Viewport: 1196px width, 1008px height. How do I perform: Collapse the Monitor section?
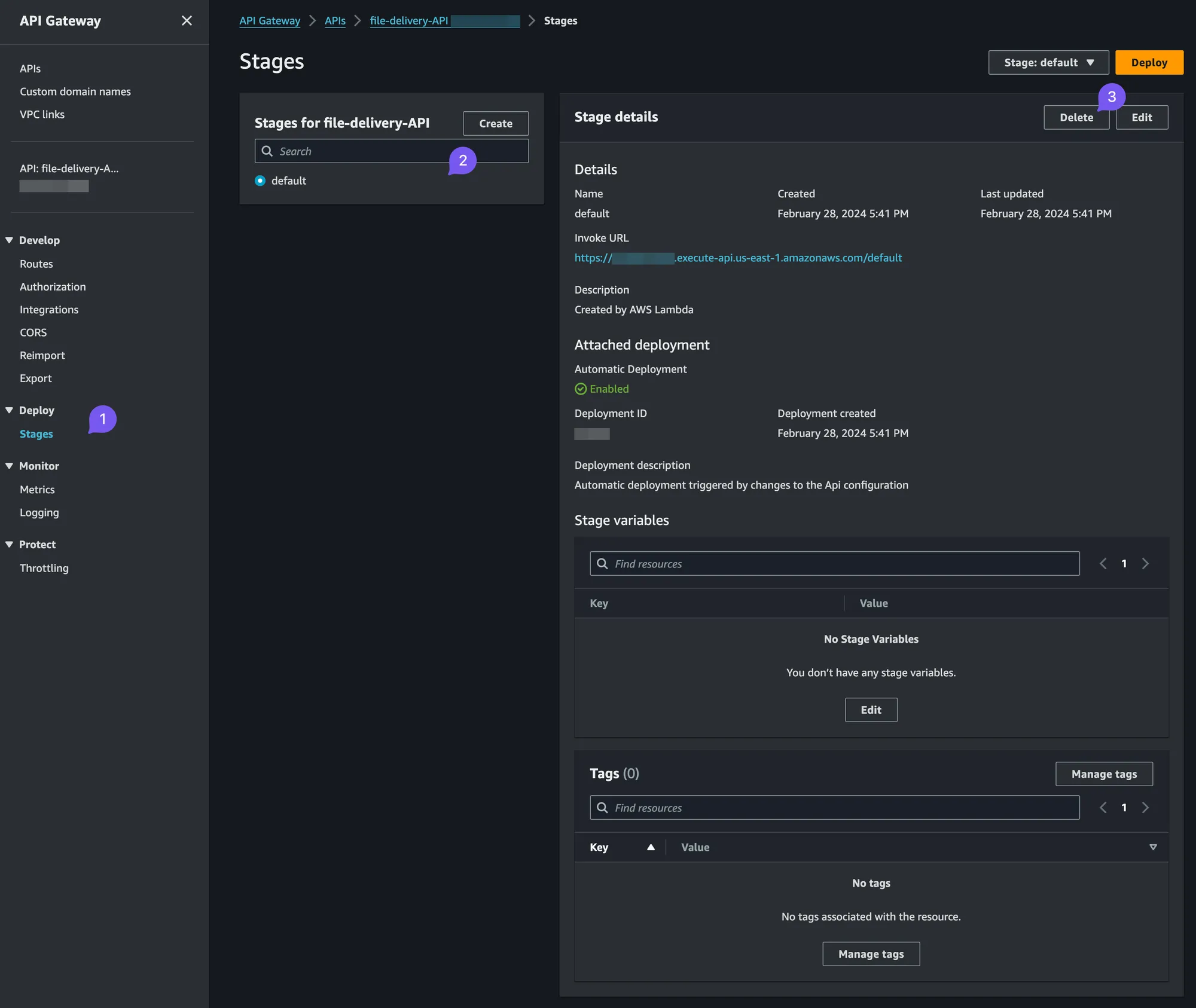pyautogui.click(x=9, y=466)
